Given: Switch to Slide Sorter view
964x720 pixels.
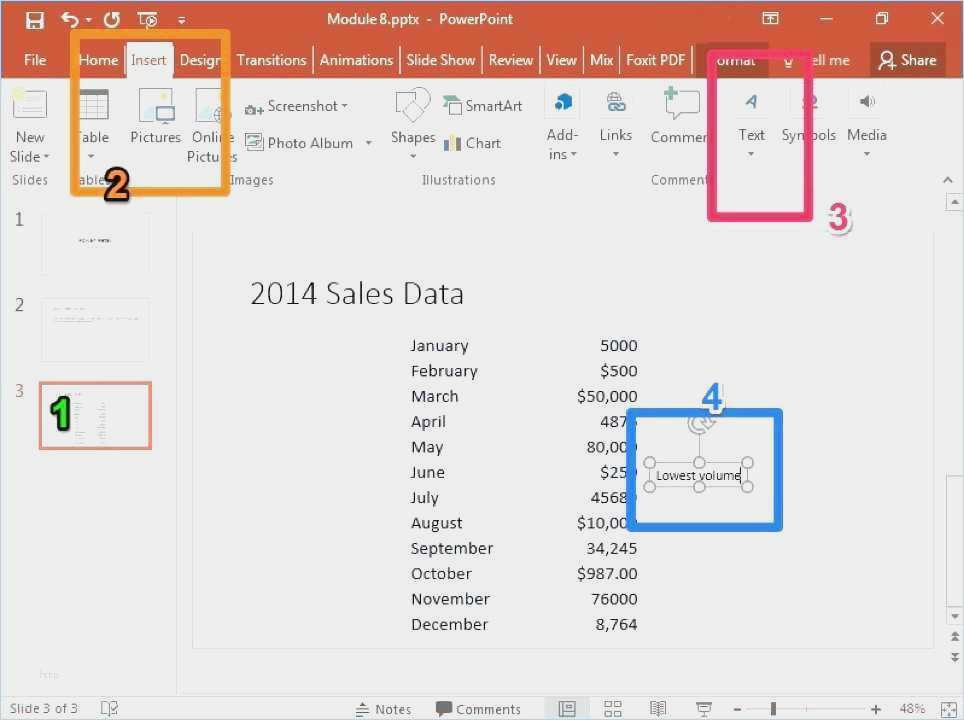Looking at the screenshot, I should (x=612, y=709).
